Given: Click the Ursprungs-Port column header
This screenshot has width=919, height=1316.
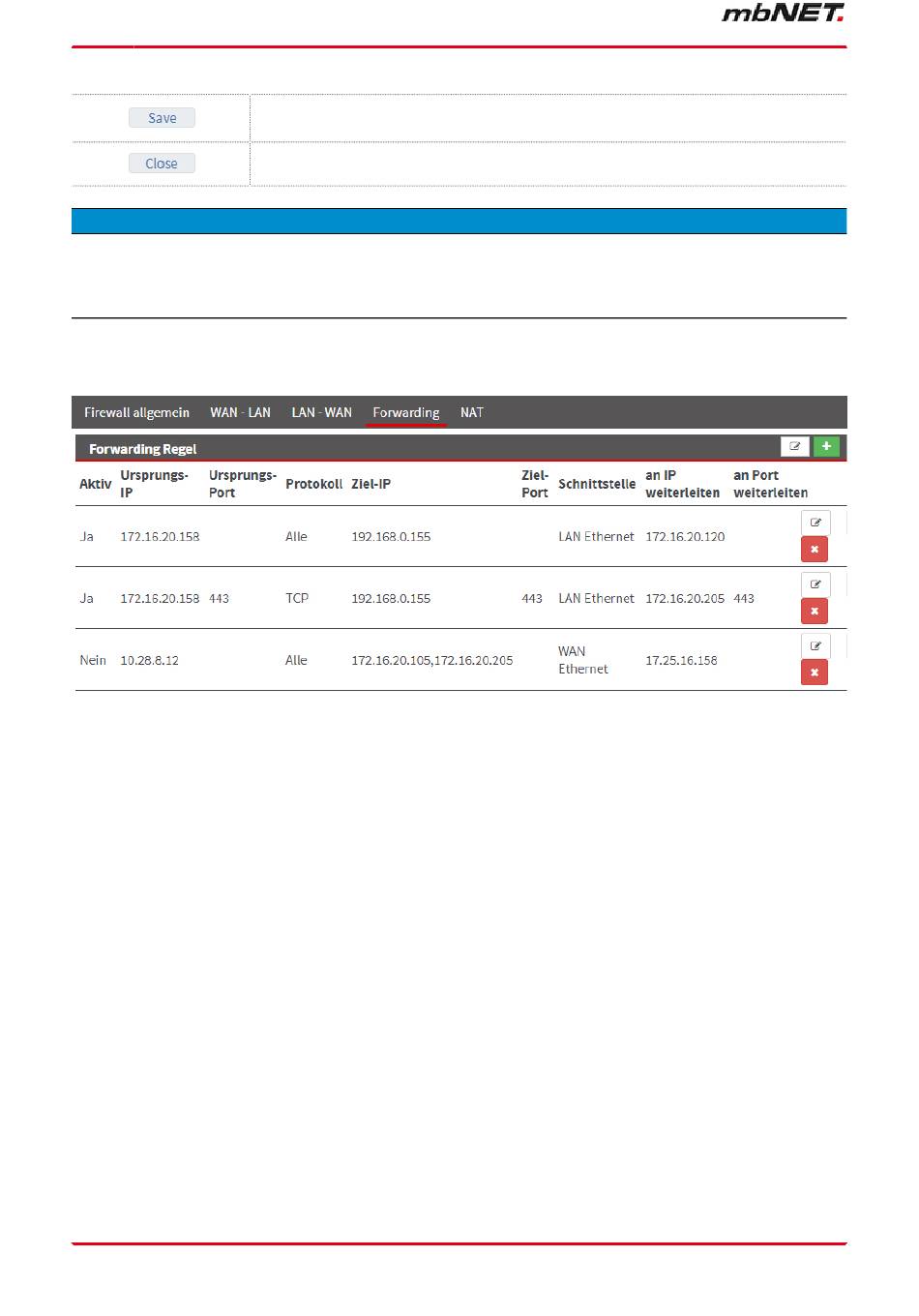Looking at the screenshot, I should tap(243, 484).
